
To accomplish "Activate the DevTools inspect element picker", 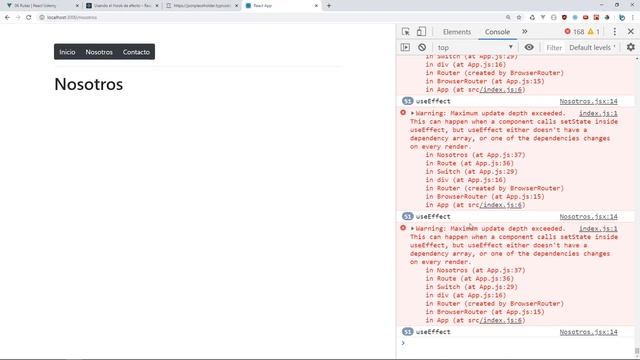I will [405, 31].
